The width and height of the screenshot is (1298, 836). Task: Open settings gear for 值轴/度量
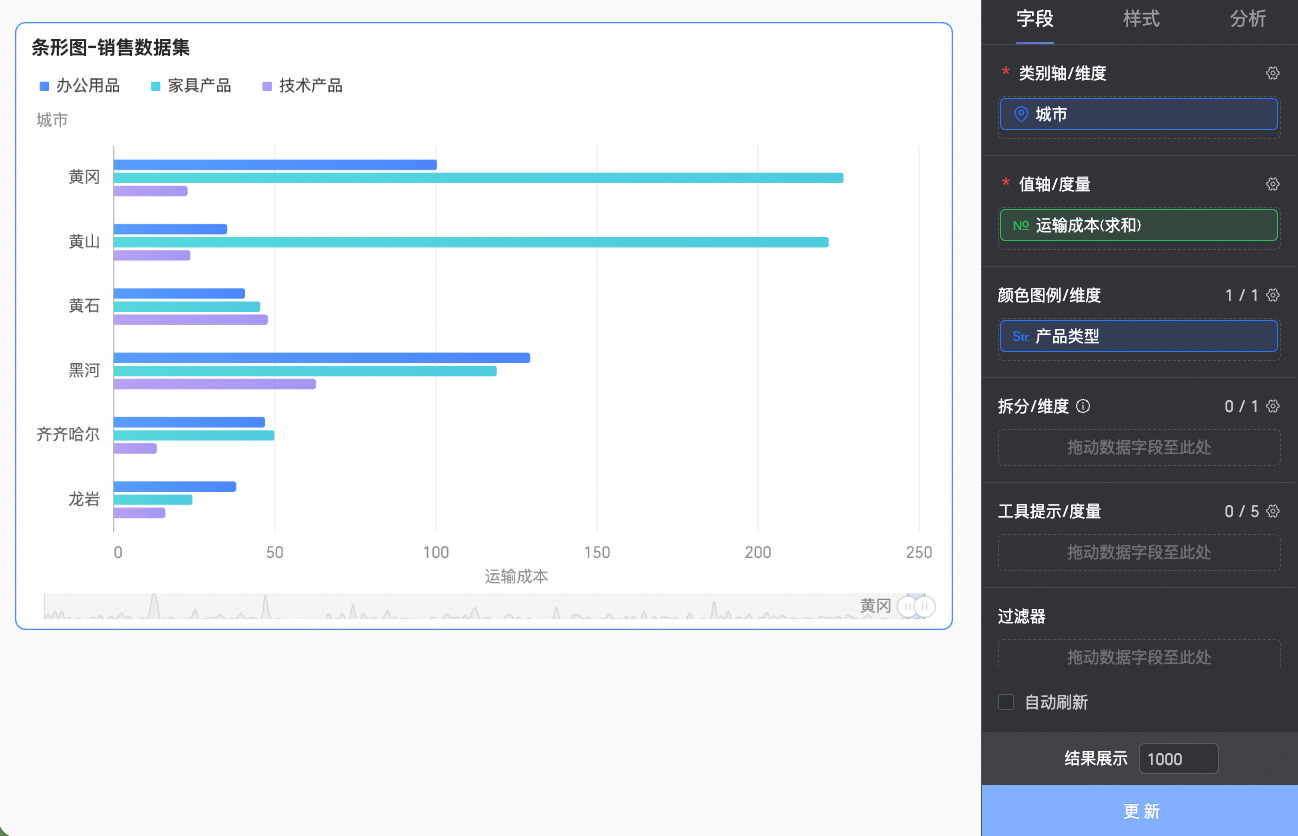point(1272,184)
